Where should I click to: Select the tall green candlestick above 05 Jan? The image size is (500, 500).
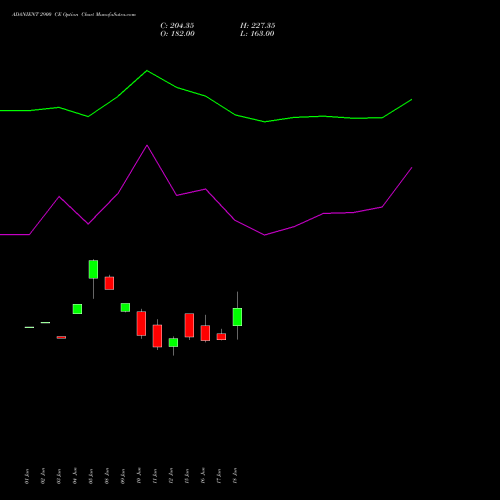pos(93,269)
